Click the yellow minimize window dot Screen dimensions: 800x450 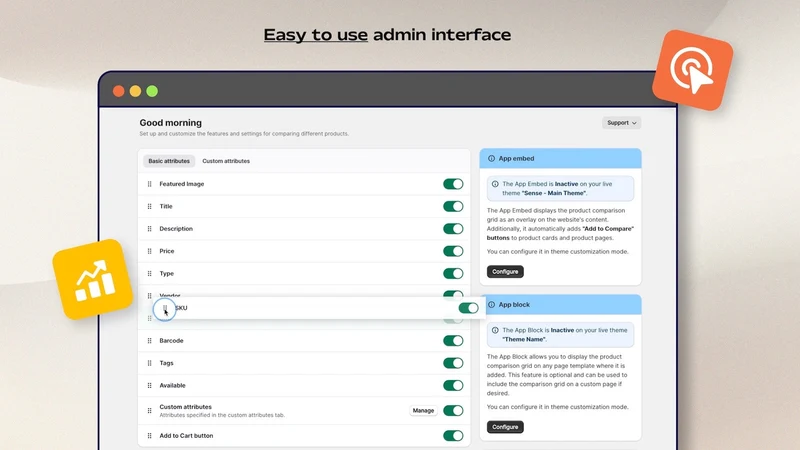135,91
